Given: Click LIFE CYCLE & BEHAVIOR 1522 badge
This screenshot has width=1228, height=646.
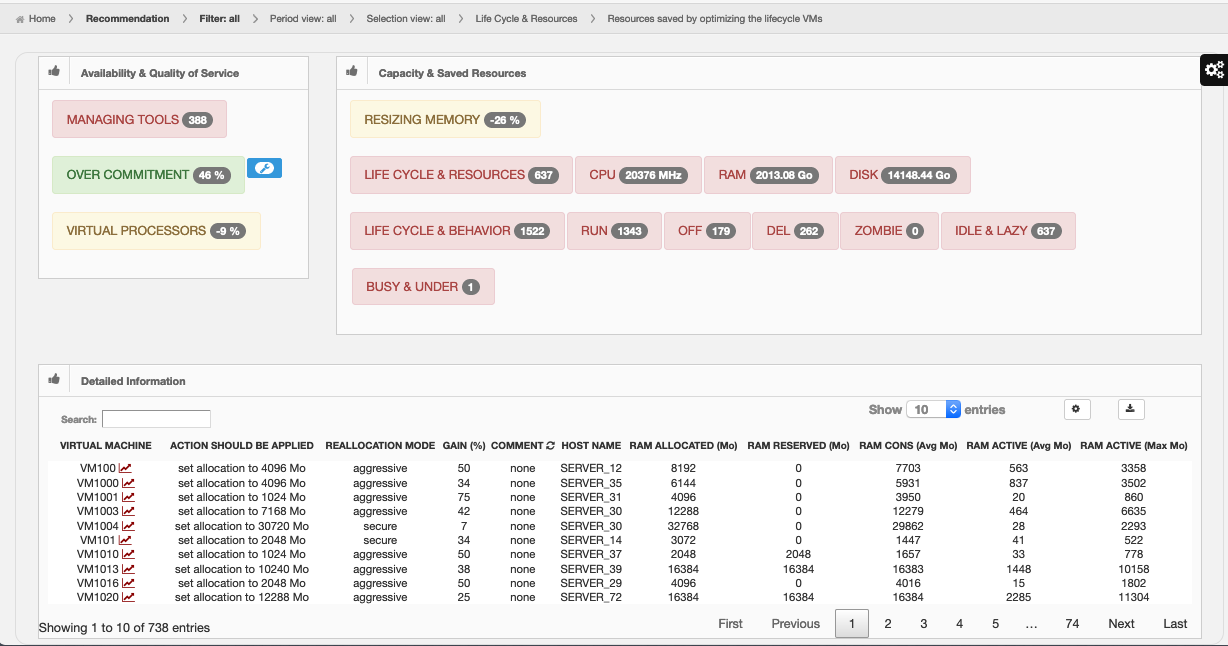Looking at the screenshot, I should pyautogui.click(x=457, y=230).
